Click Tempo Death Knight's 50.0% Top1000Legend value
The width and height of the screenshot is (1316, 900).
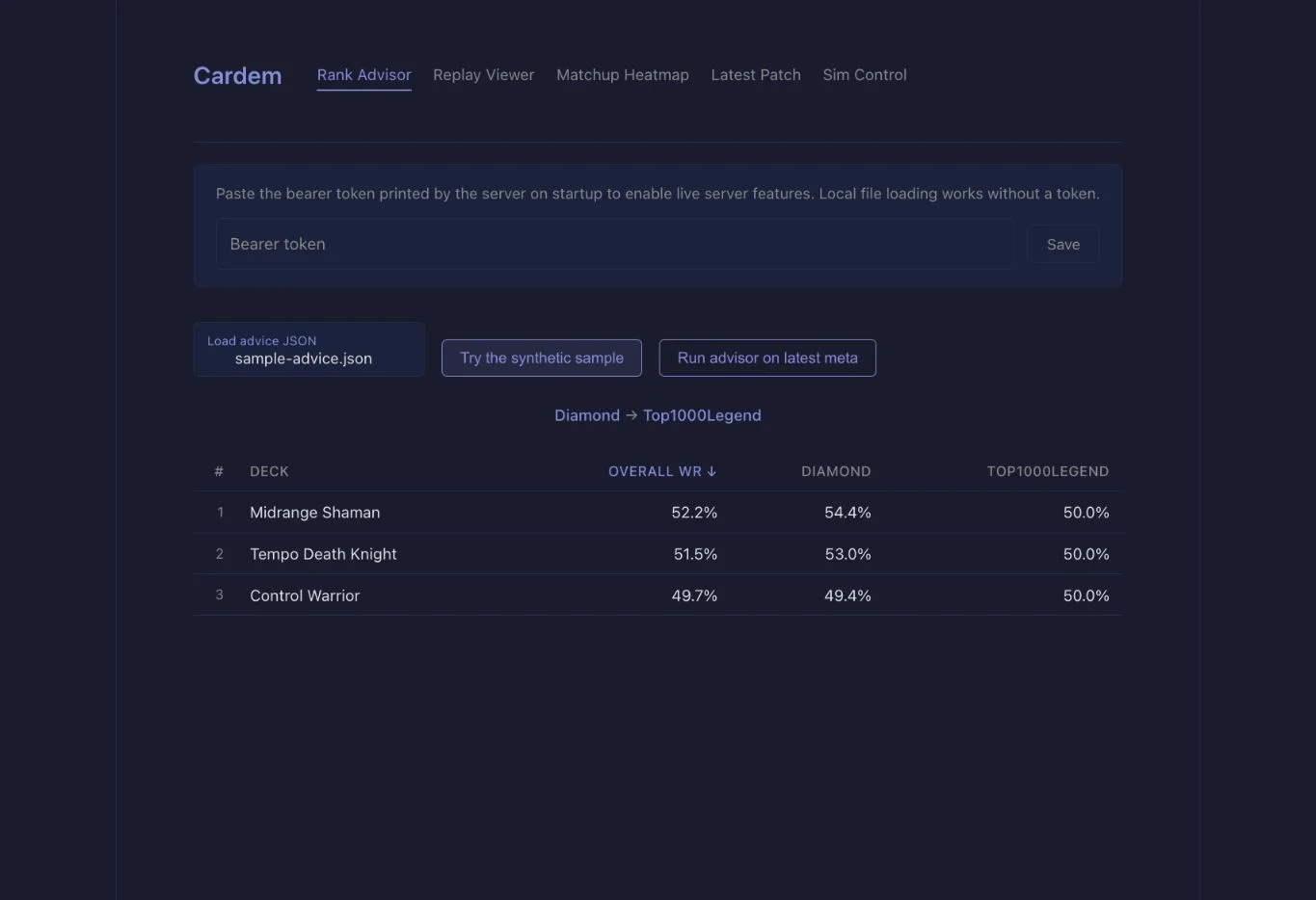pos(1087,554)
